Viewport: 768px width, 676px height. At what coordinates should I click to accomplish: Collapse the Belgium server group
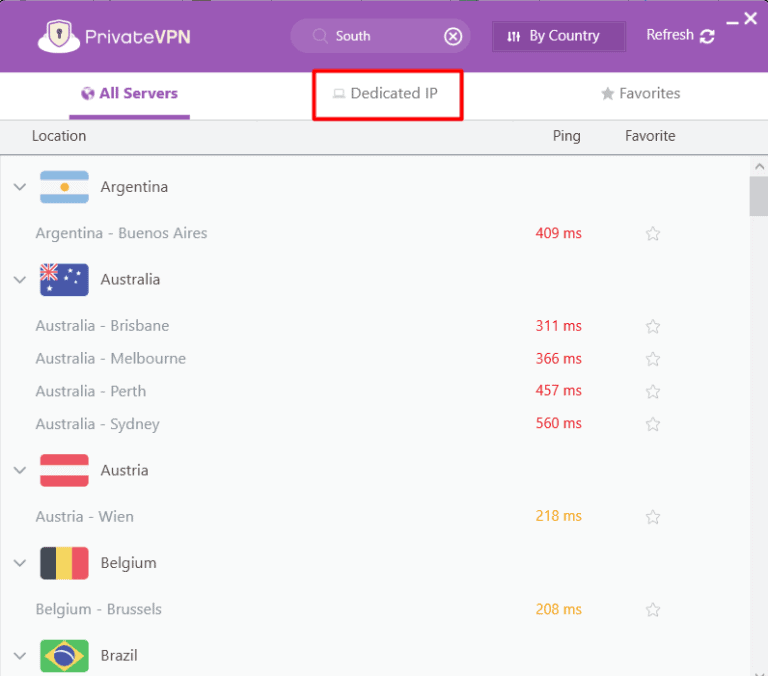[x=20, y=563]
